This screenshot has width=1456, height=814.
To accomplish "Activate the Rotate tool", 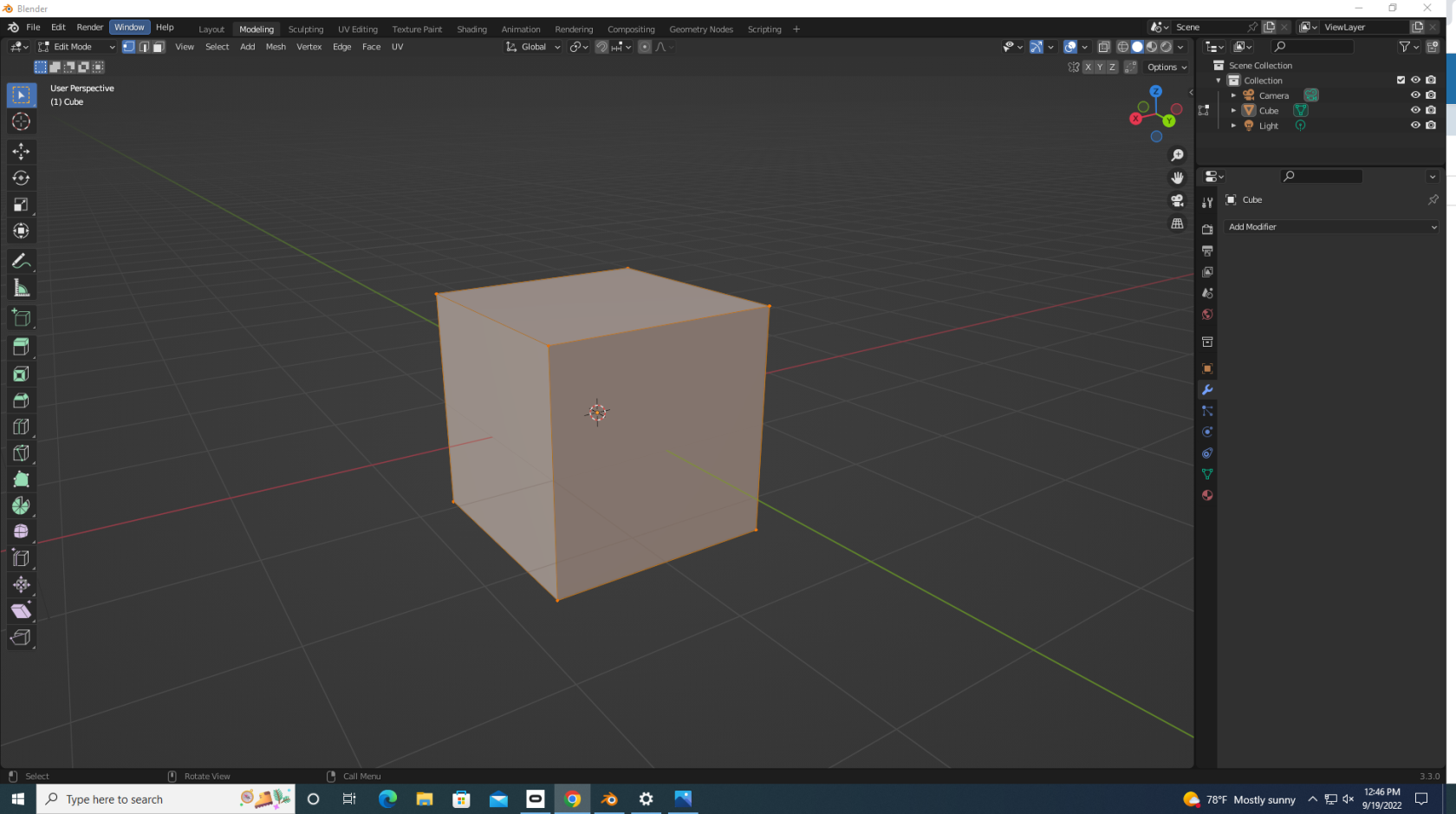I will (x=21, y=179).
